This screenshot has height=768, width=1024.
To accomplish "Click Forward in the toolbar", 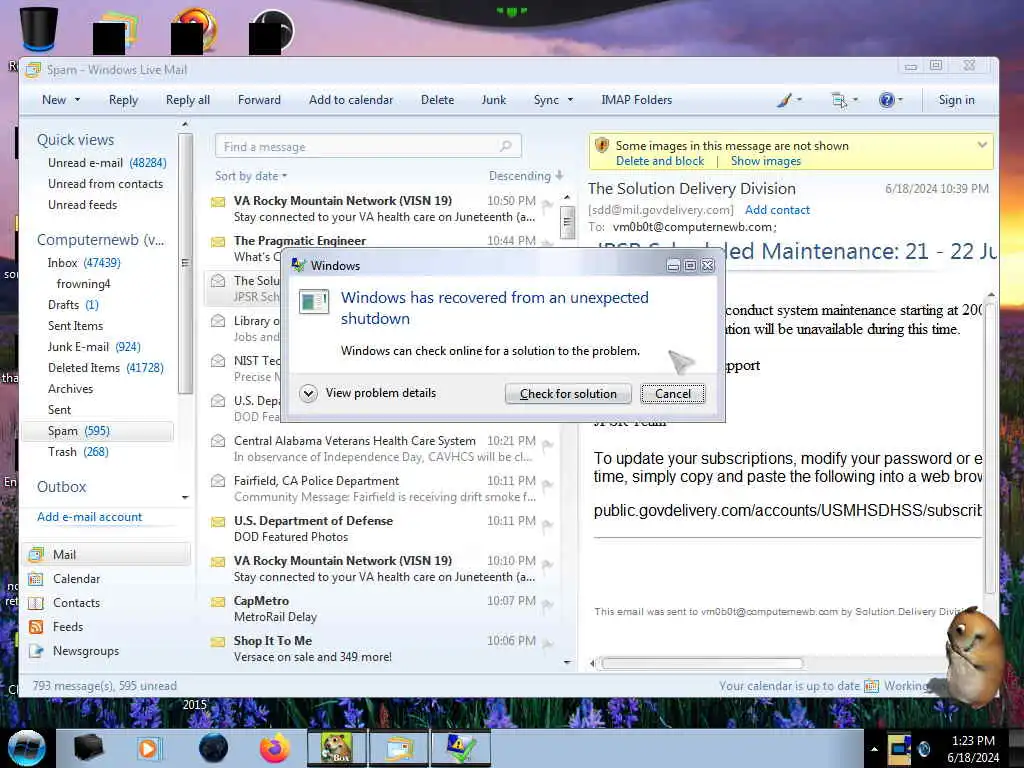I will click(x=259, y=100).
